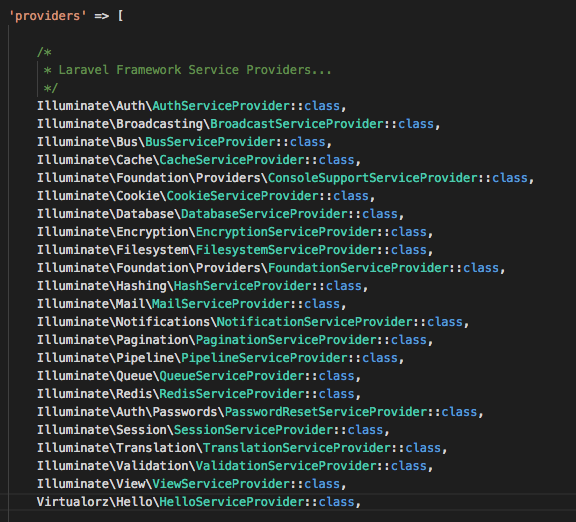Click PasswordResetServiceProvider class reference
Image resolution: width=576 pixels, height=522 pixels.
pos(326,412)
